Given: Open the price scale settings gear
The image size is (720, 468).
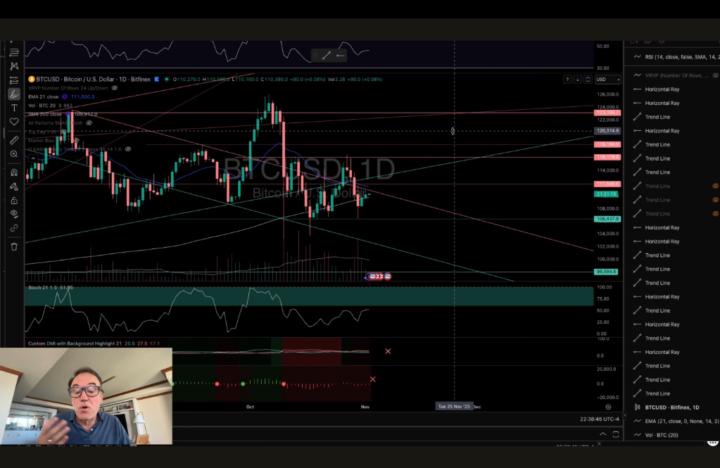Looking at the screenshot, I should [x=608, y=407].
